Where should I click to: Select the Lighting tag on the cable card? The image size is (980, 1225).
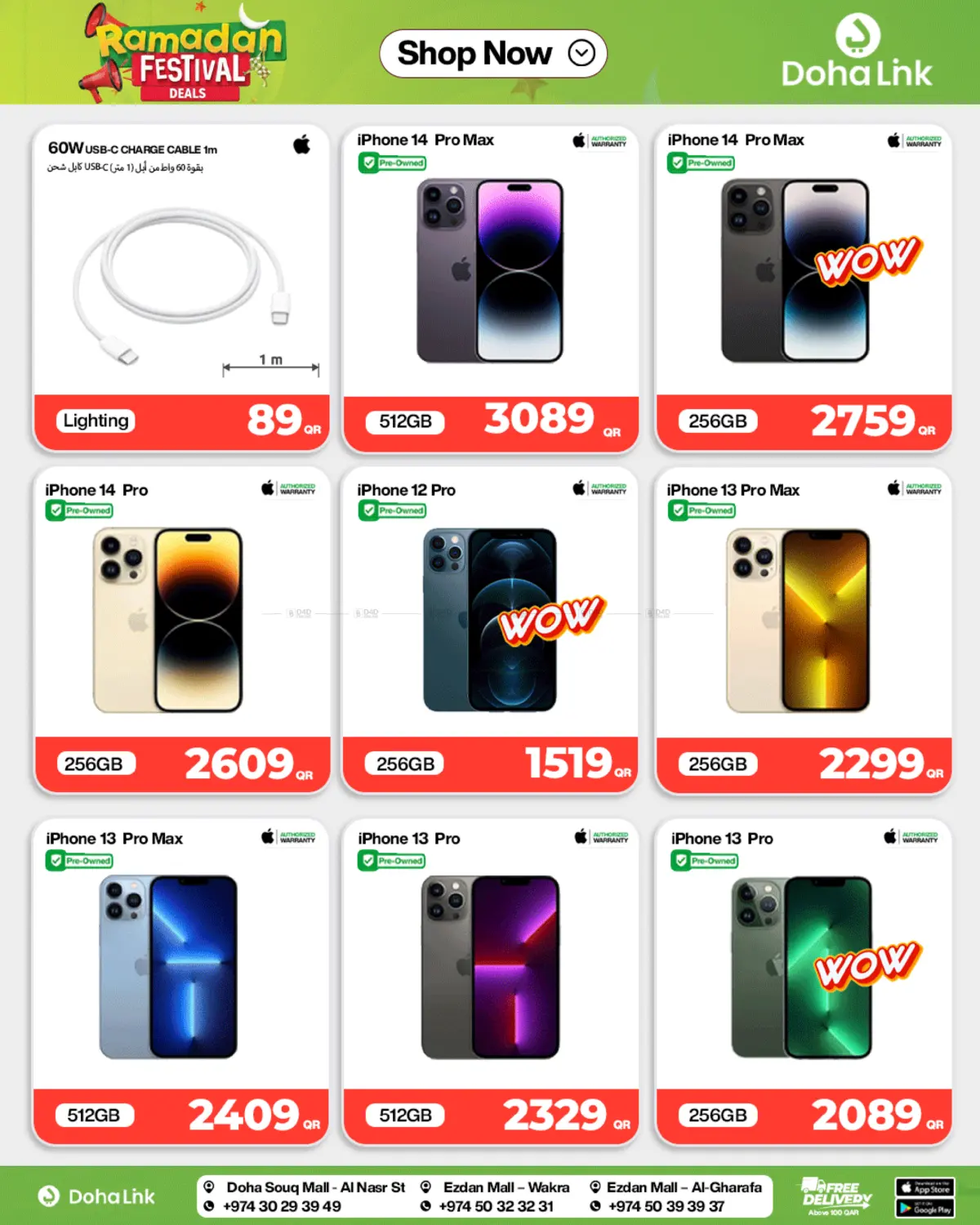pyautogui.click(x=96, y=421)
